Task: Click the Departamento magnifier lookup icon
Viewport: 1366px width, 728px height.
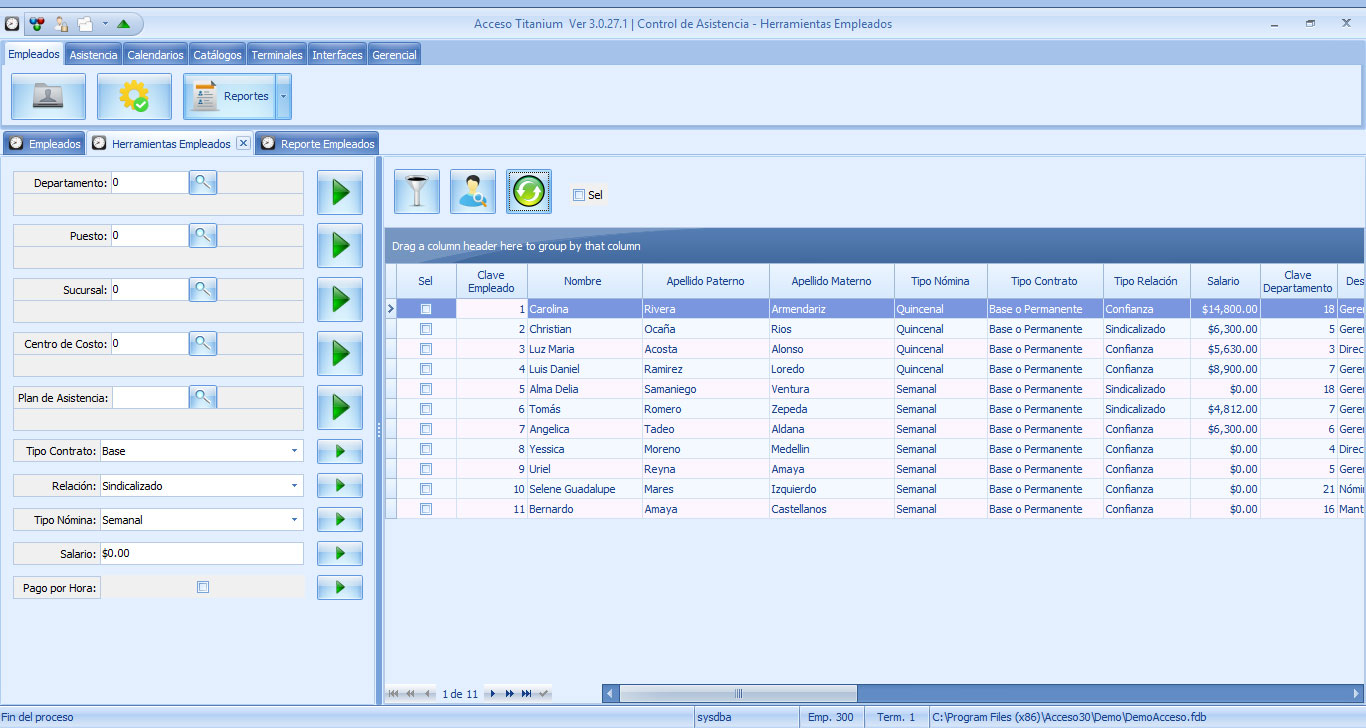Action: tap(203, 182)
